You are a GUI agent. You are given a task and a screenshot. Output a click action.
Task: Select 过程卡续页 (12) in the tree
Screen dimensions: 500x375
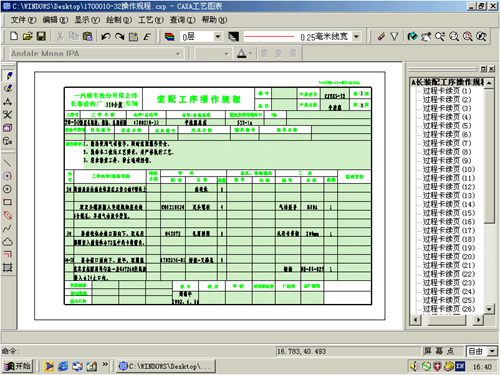click(449, 187)
